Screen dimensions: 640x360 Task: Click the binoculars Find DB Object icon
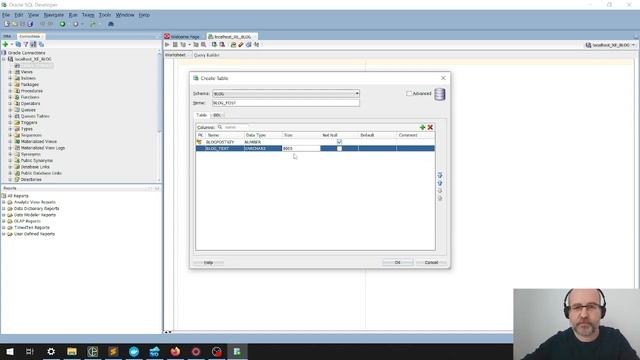click(111, 24)
